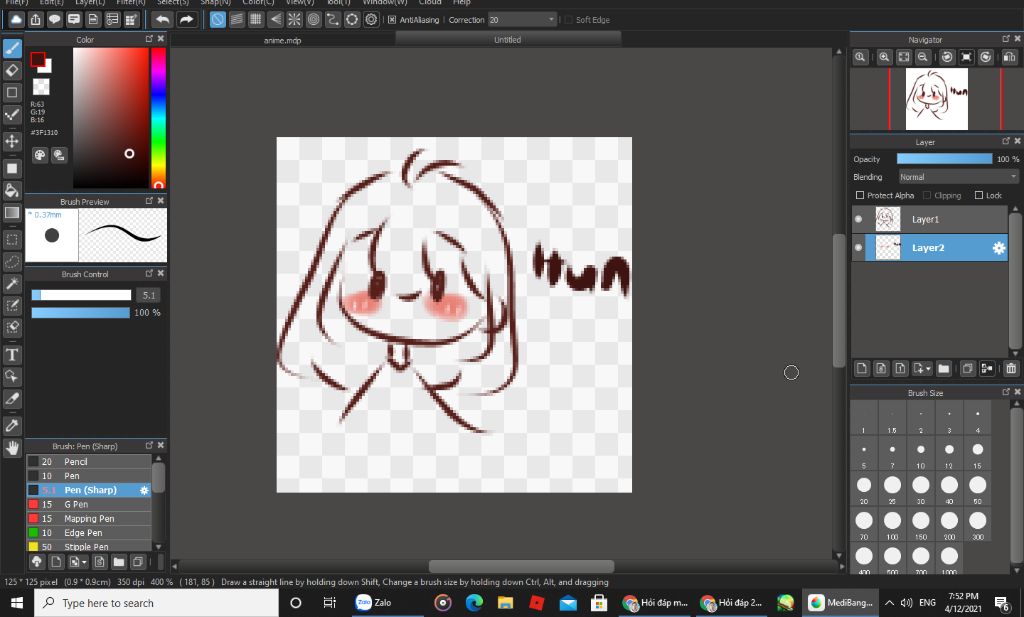This screenshot has width=1024, height=617.
Task: Open Layer2 settings gear
Action: point(999,247)
